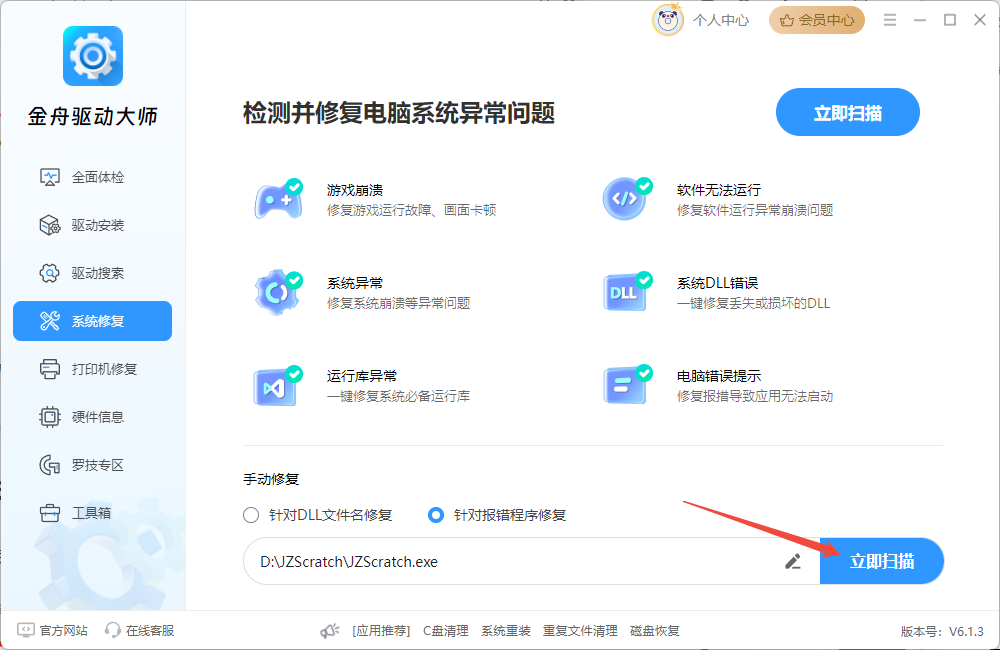Click the 手动修复 section label

pyautogui.click(x=271, y=479)
